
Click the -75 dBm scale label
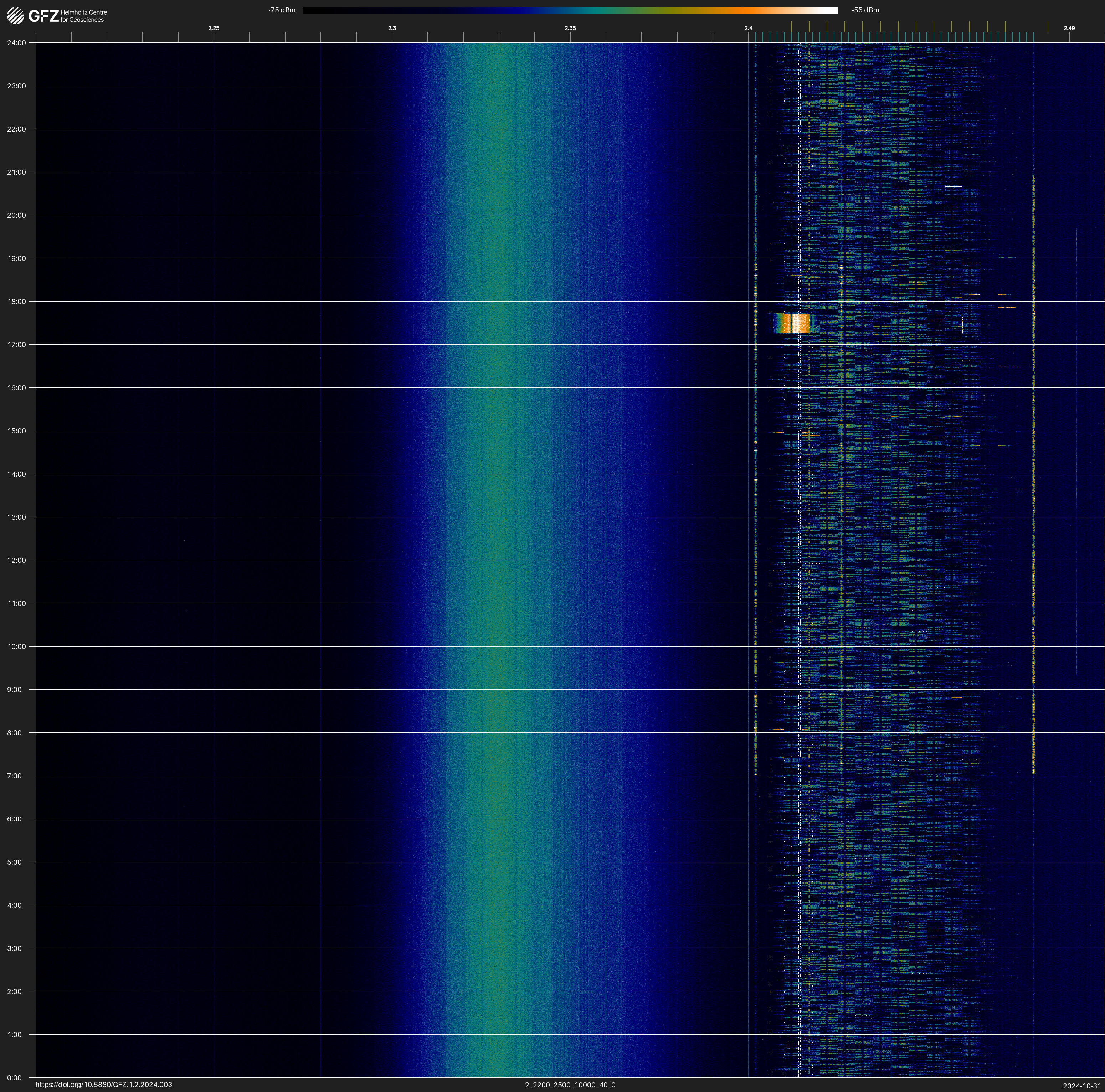coord(281,10)
